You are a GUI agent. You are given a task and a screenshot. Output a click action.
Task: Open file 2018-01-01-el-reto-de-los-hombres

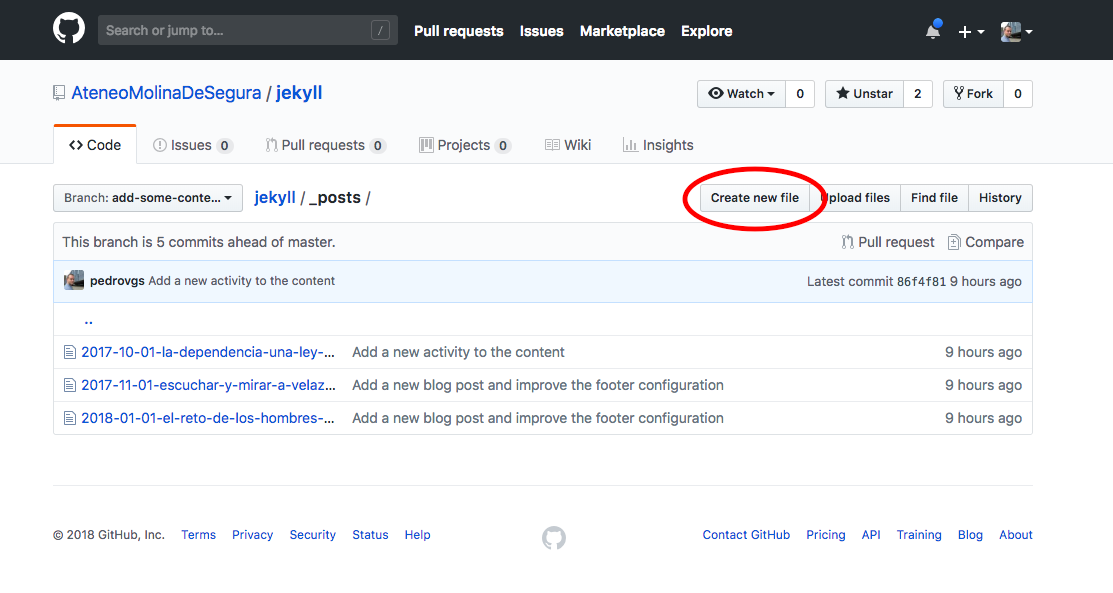point(208,418)
